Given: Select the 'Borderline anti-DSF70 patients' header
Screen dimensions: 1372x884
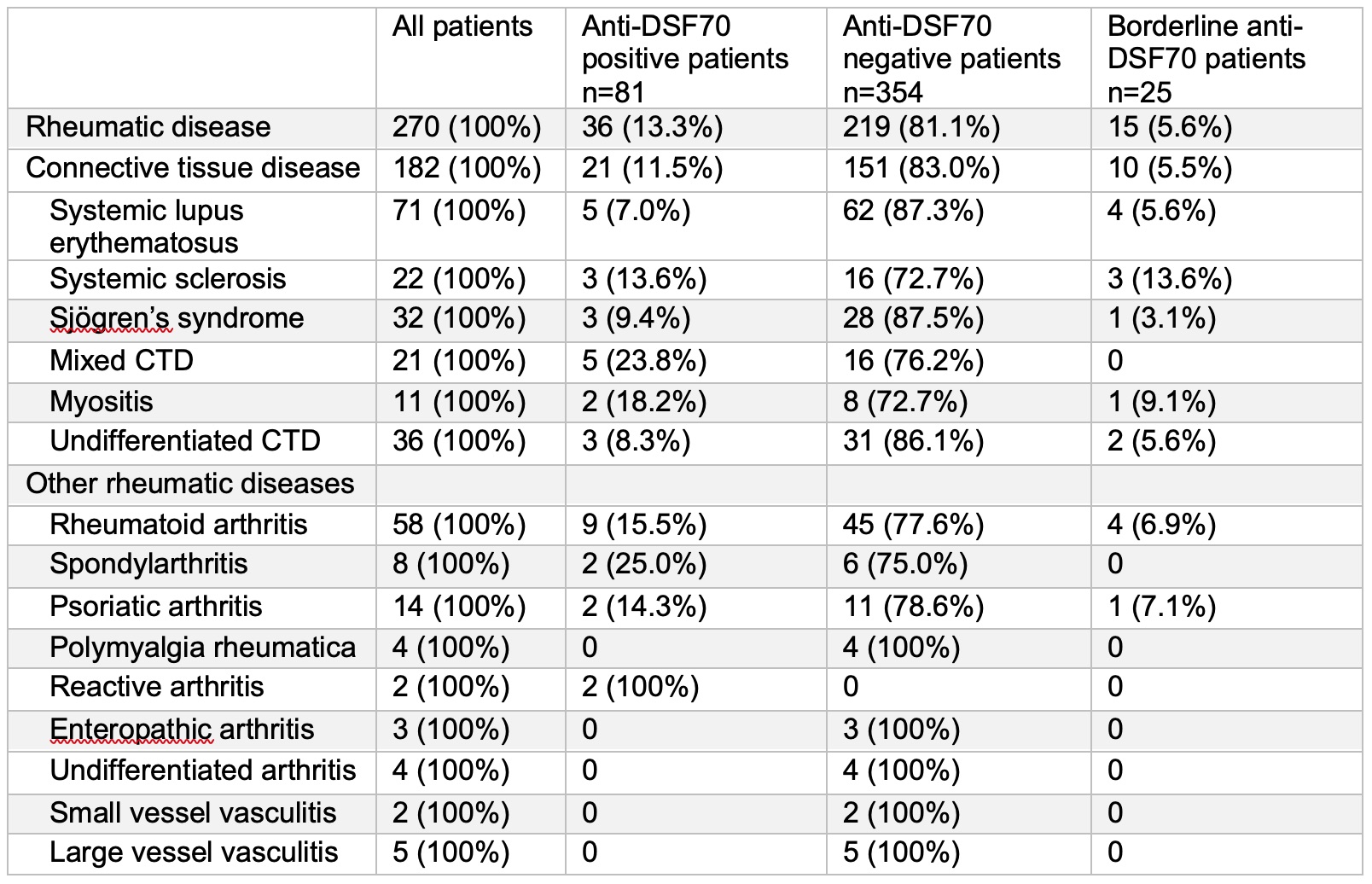Looking at the screenshot, I should click(x=1206, y=59).
